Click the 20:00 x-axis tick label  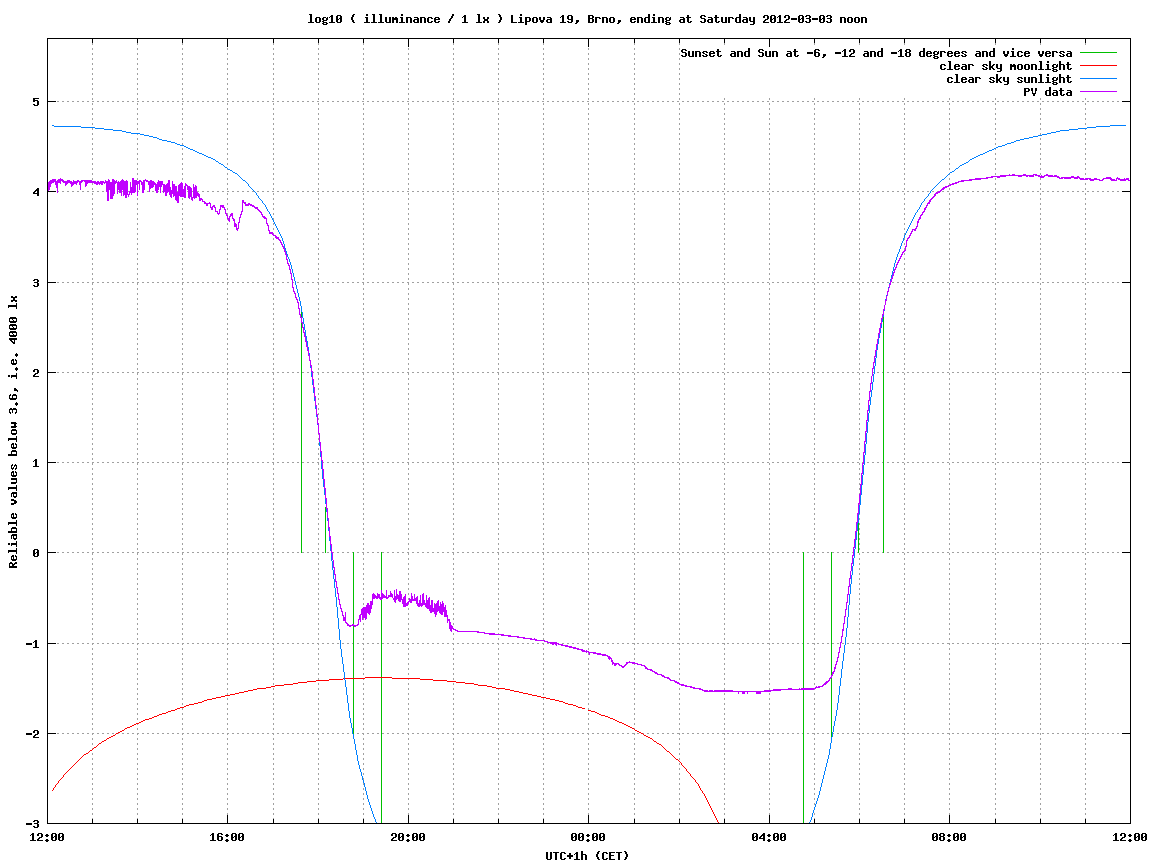pos(408,837)
